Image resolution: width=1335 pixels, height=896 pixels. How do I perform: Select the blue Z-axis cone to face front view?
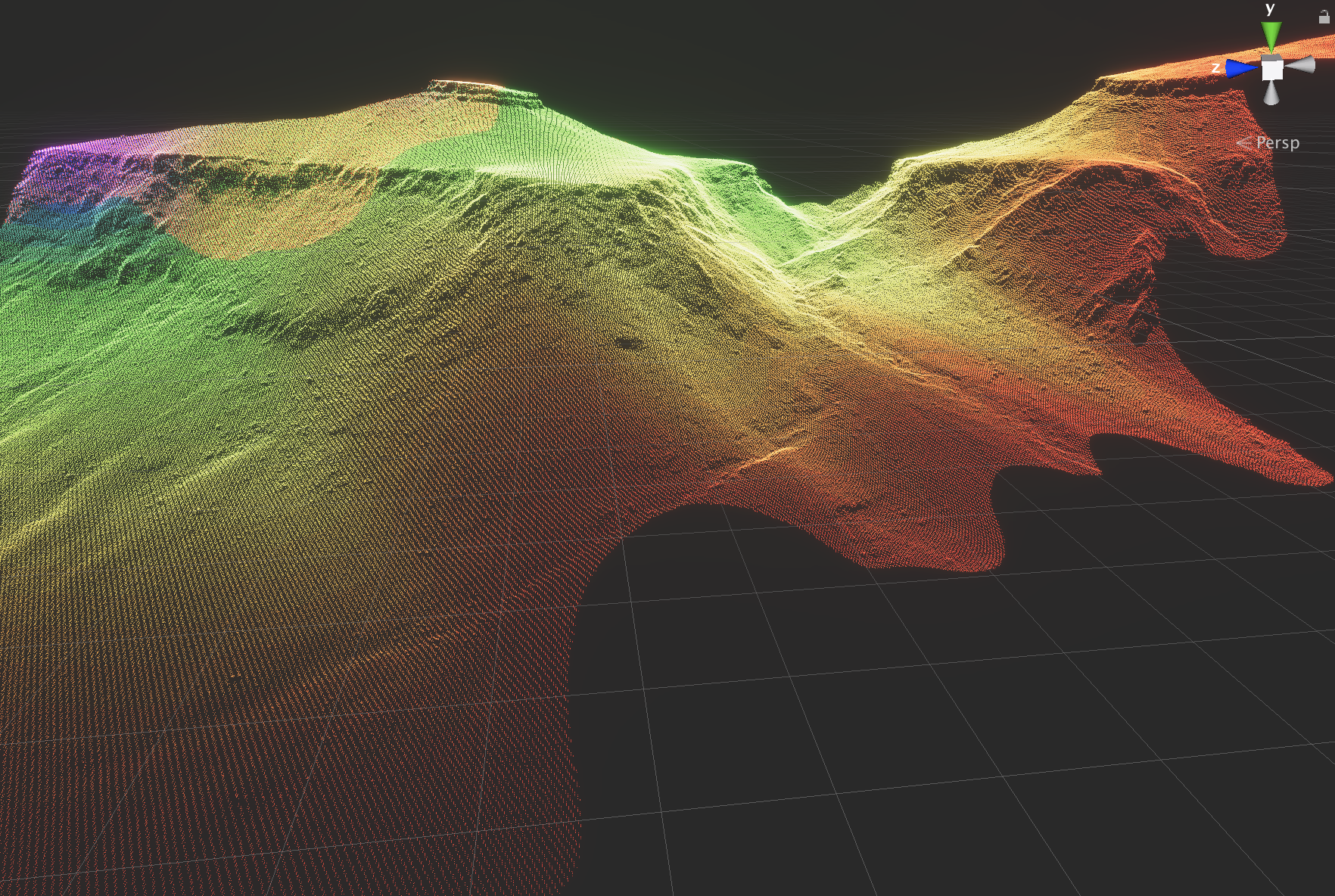(1239, 67)
